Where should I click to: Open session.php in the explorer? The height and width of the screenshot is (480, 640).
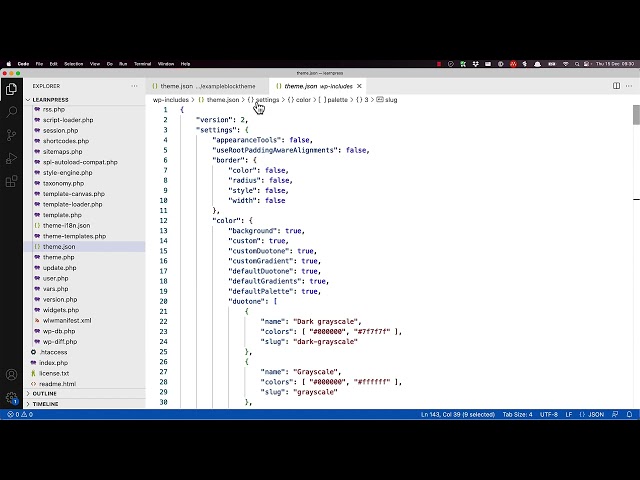coord(60,131)
